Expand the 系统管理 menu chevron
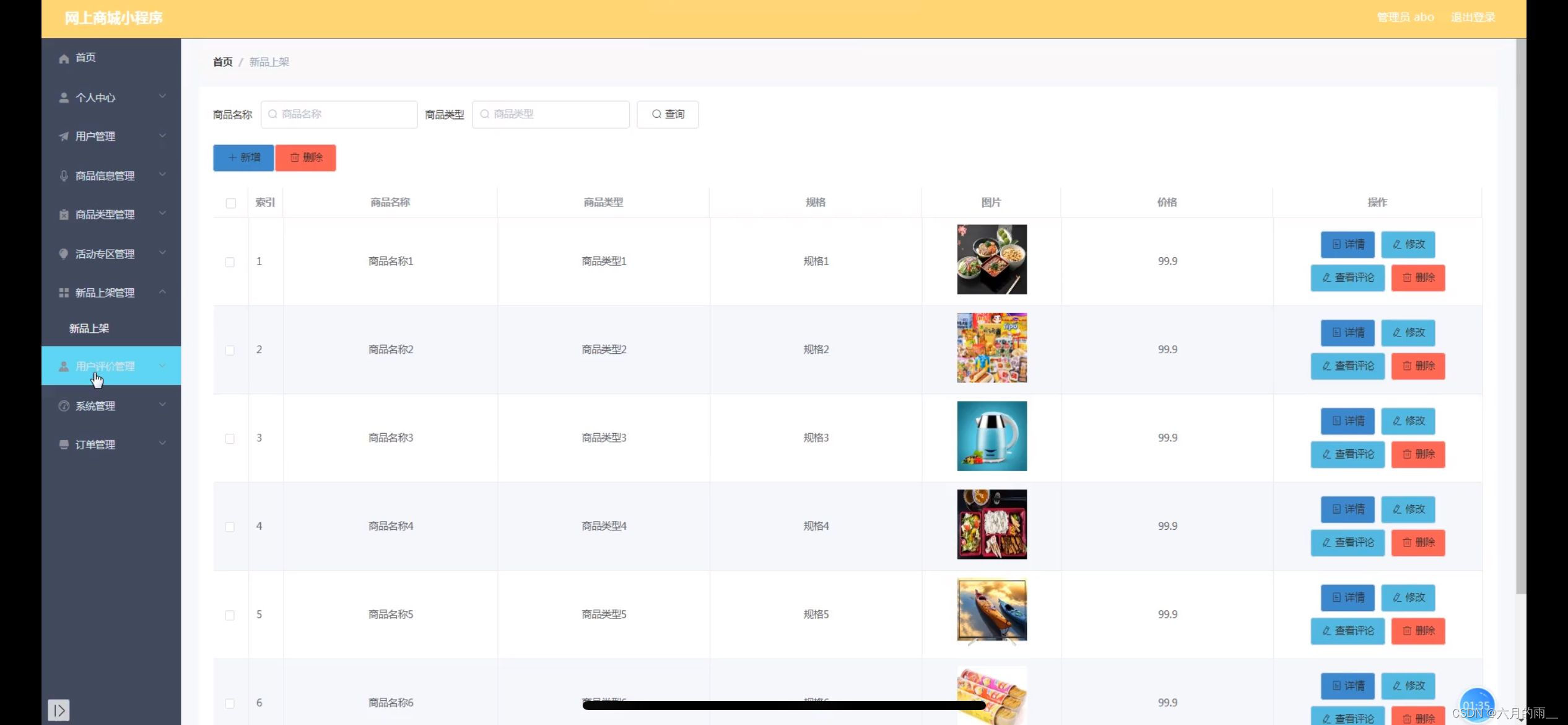The image size is (1568, 725). click(162, 405)
